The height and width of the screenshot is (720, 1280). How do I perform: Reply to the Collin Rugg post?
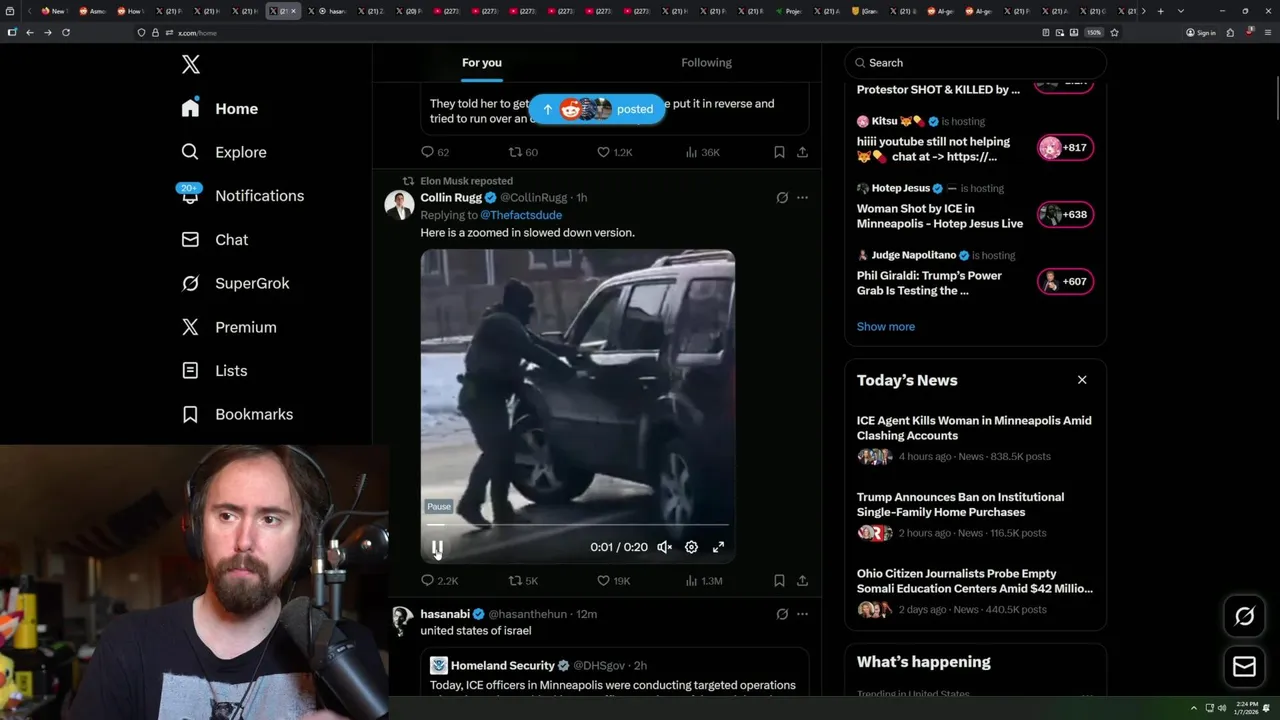(x=439, y=580)
